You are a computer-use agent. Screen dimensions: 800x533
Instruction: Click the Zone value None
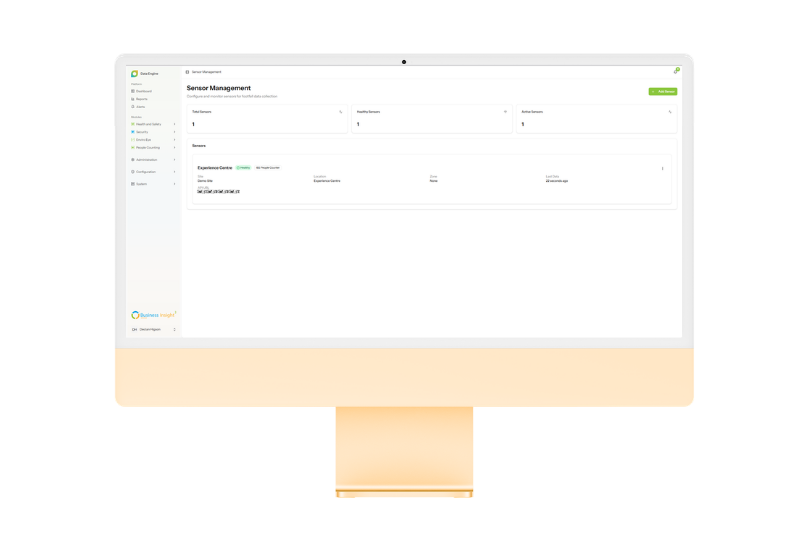(434, 181)
